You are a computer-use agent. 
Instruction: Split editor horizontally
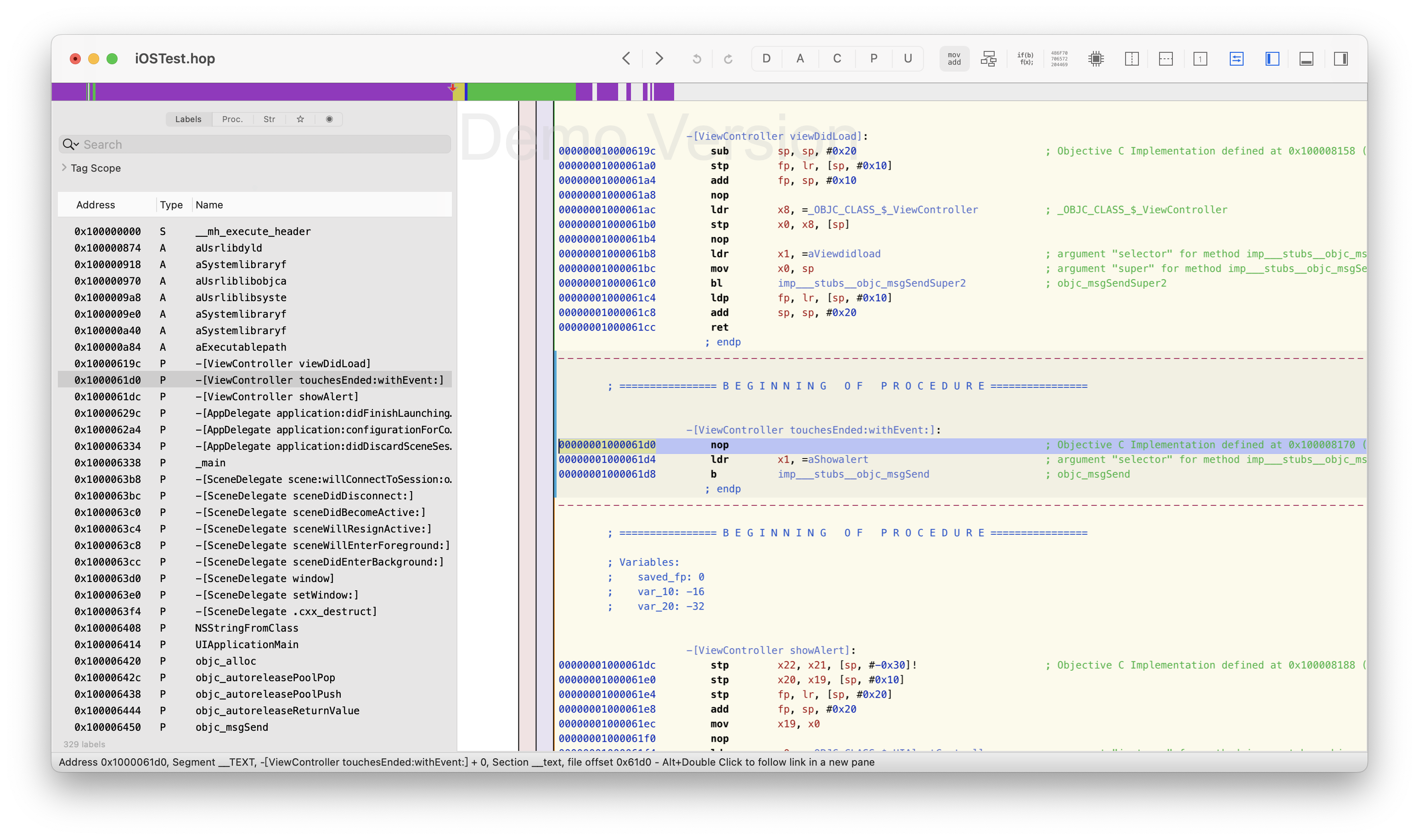click(1166, 59)
